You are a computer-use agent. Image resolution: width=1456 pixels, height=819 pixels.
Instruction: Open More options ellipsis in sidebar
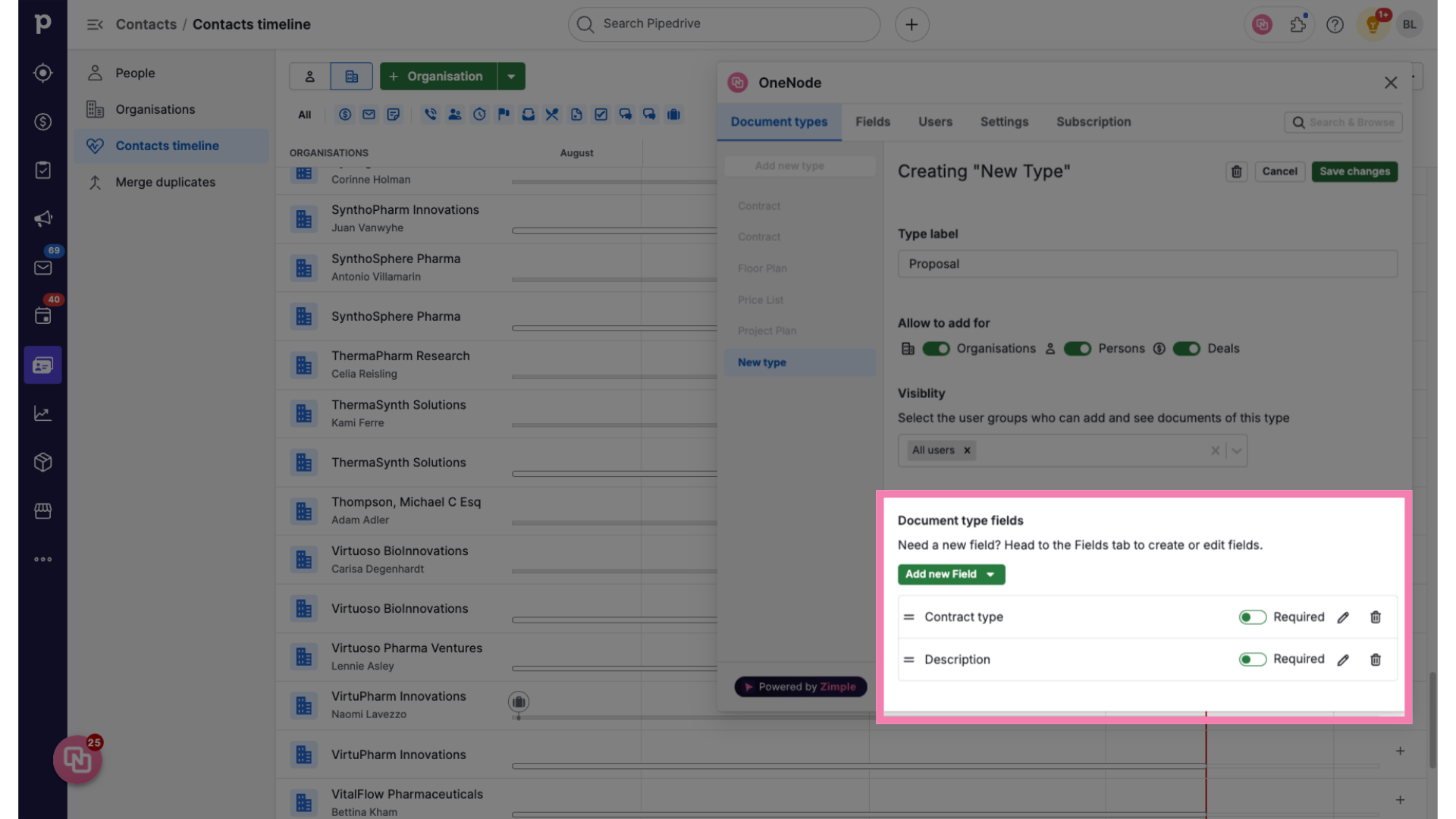(42, 560)
